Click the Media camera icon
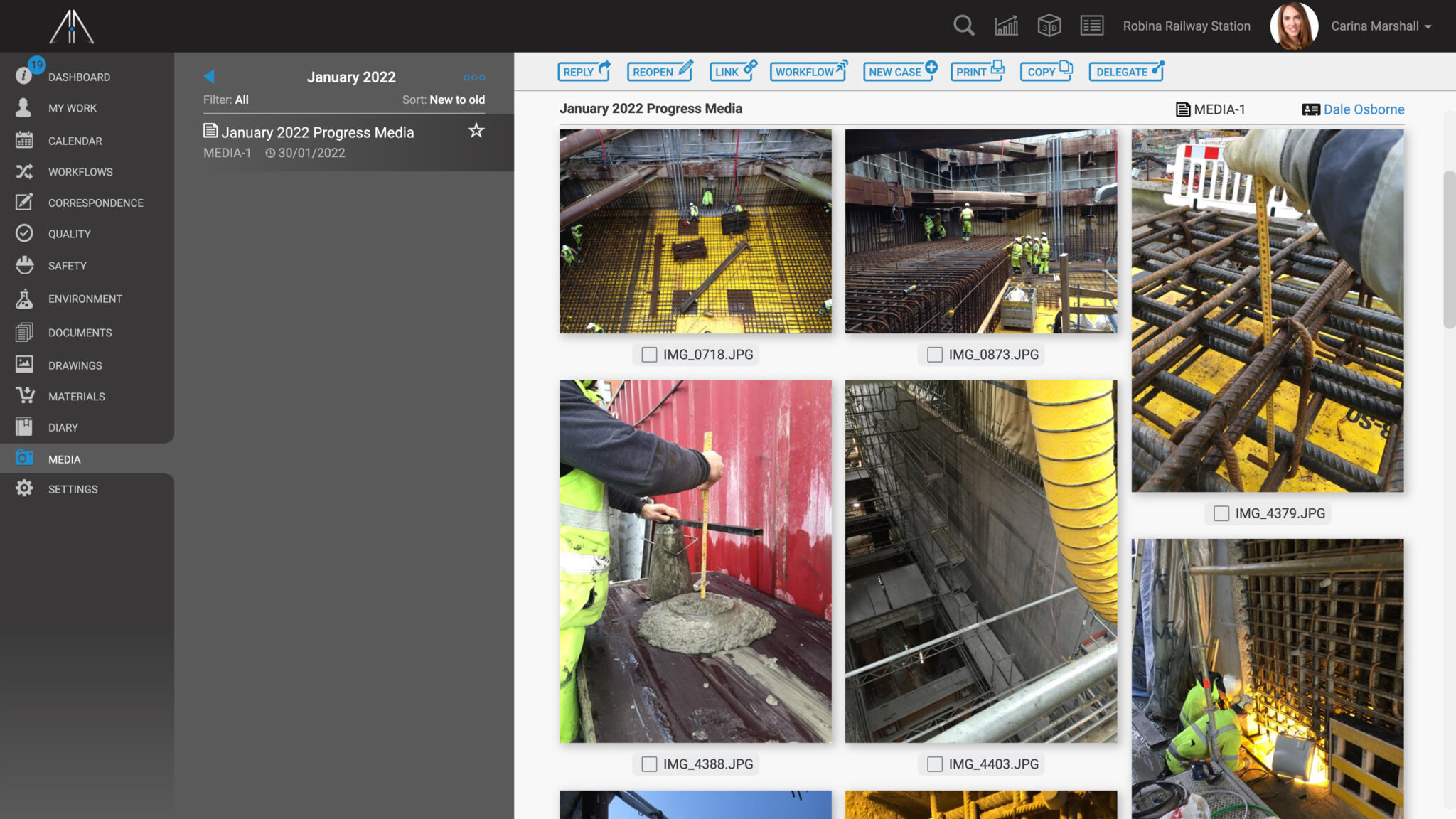This screenshot has width=1456, height=819. click(x=24, y=458)
